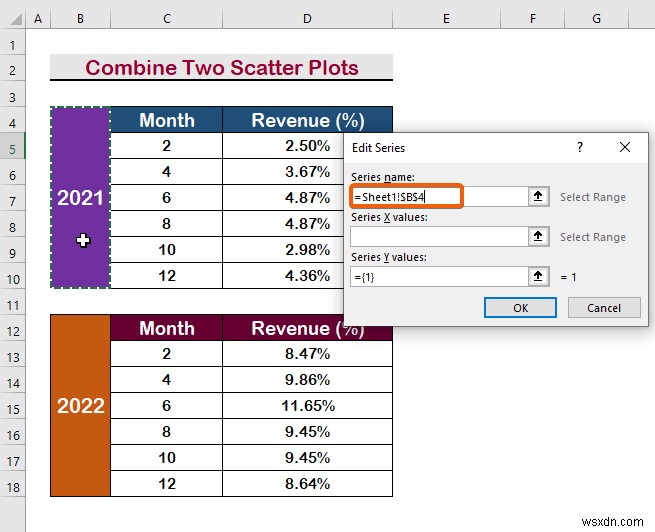Select column D header
655x532 pixels.
click(307, 19)
